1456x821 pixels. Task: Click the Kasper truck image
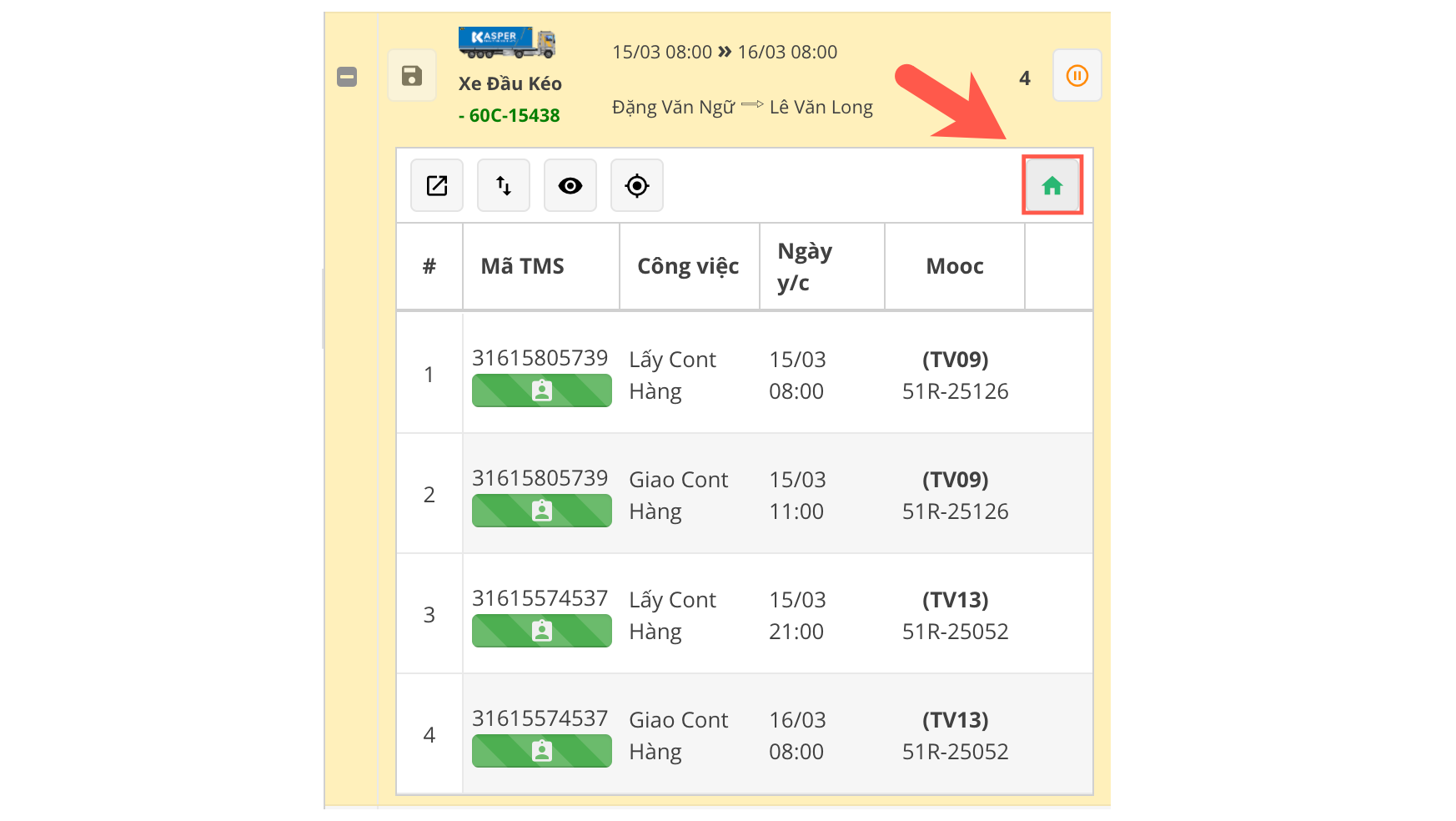507,43
